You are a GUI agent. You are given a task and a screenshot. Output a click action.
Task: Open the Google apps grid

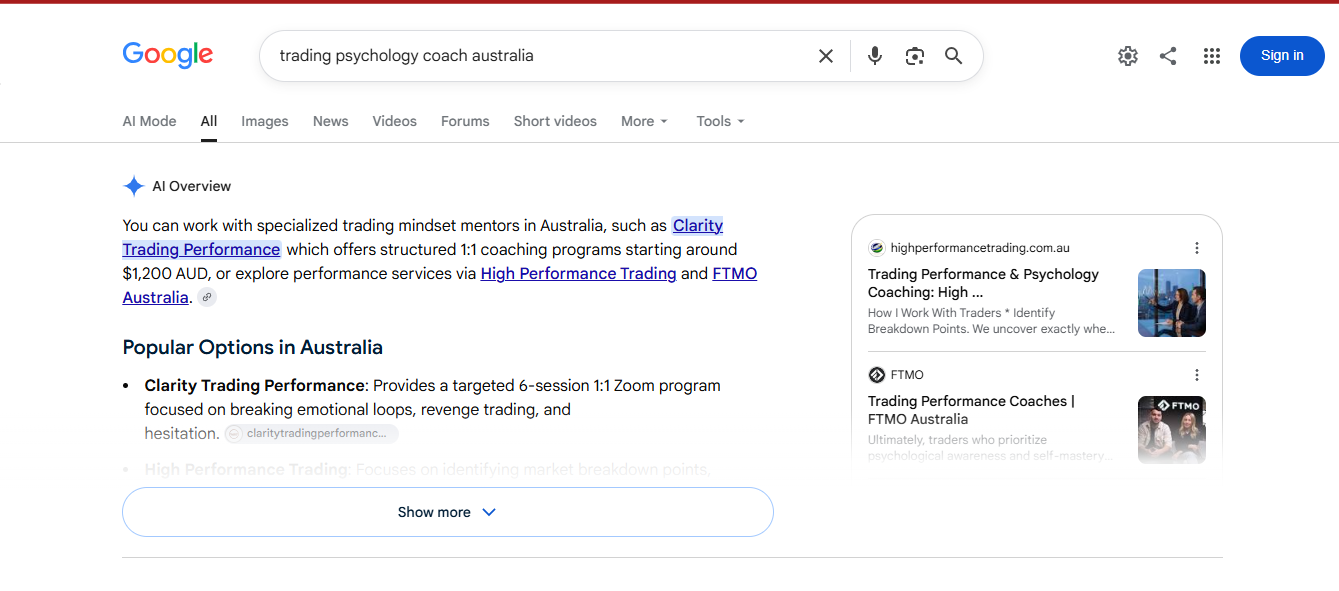click(x=1212, y=56)
